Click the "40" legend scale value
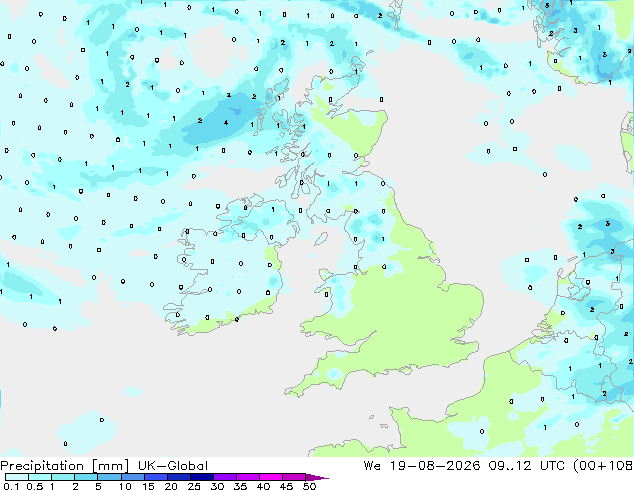Viewport: 634px width, 490px height. (263, 486)
